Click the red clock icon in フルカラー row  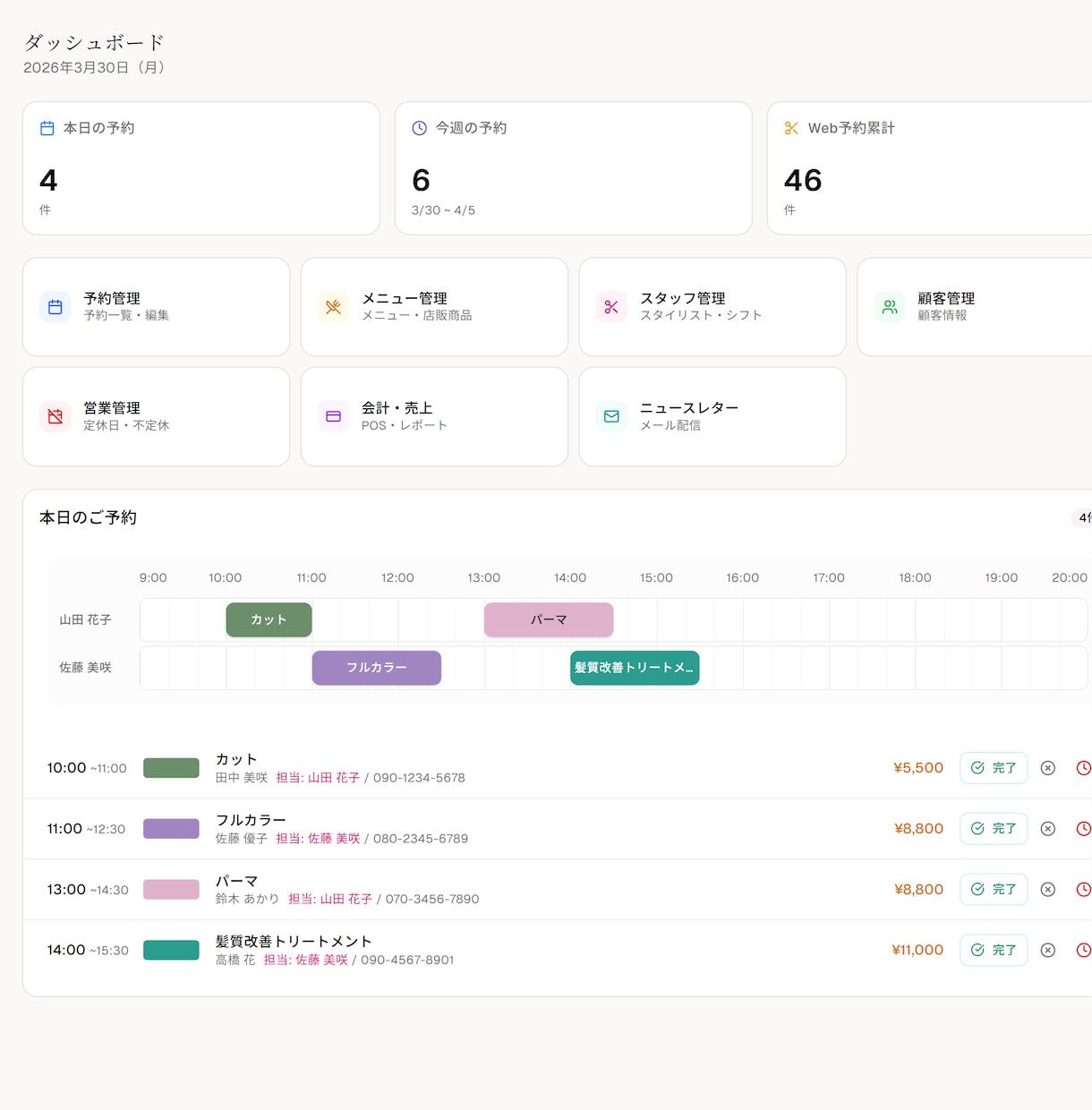click(x=1083, y=829)
